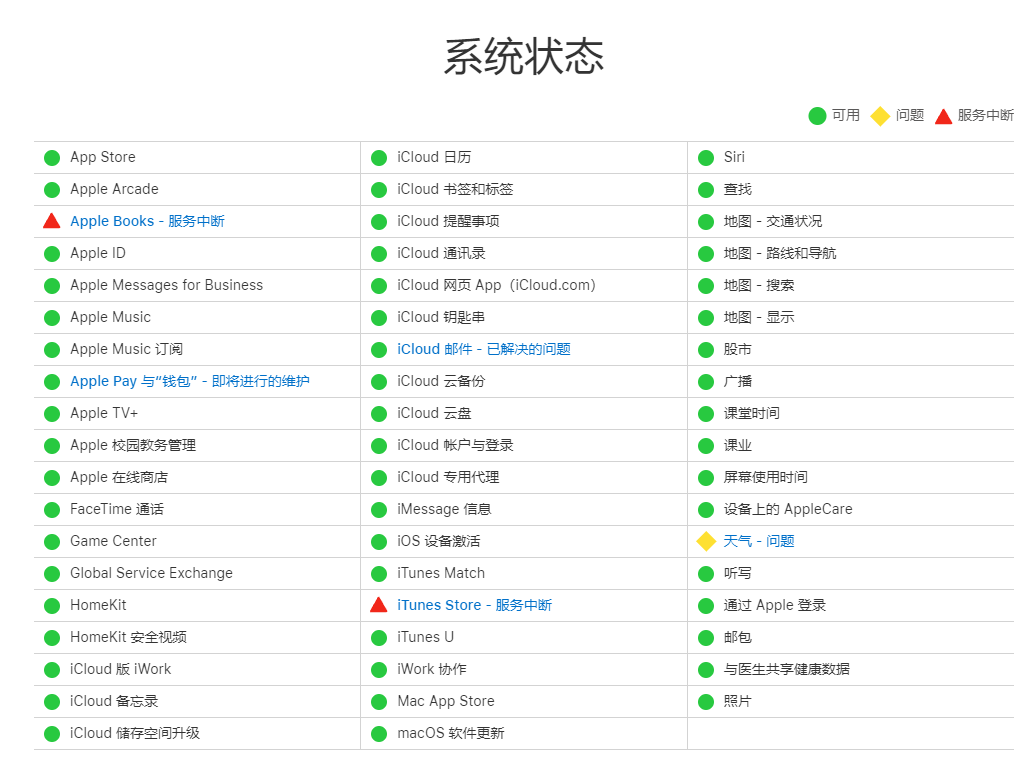Click the green status dot beside FaceTime 通话
Screen dimensions: 1034x761
point(51,509)
